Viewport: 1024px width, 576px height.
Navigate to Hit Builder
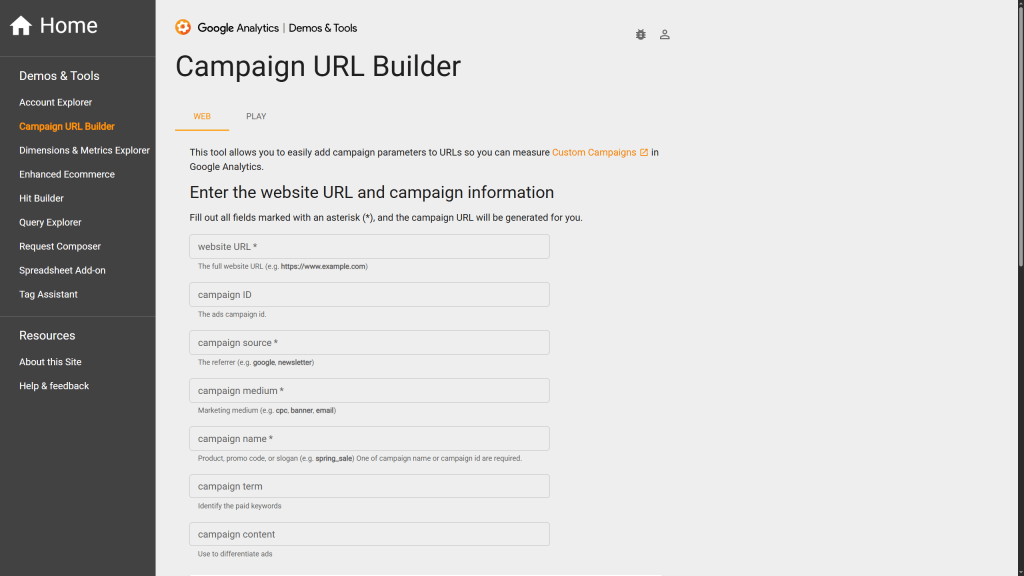pos(42,199)
